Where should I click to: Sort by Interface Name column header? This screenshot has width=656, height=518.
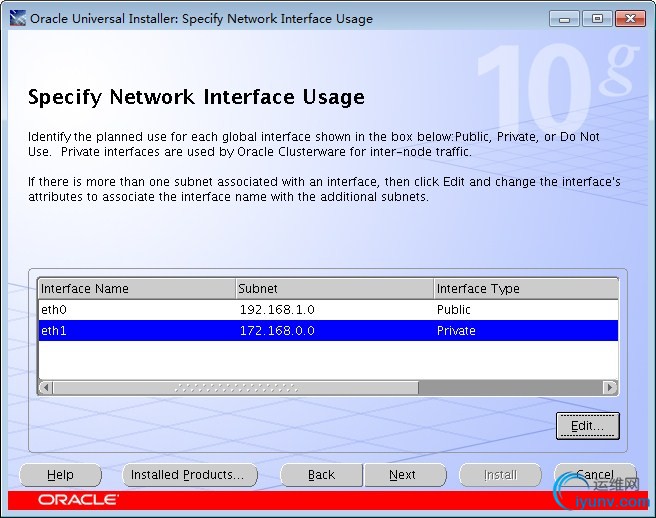135,289
